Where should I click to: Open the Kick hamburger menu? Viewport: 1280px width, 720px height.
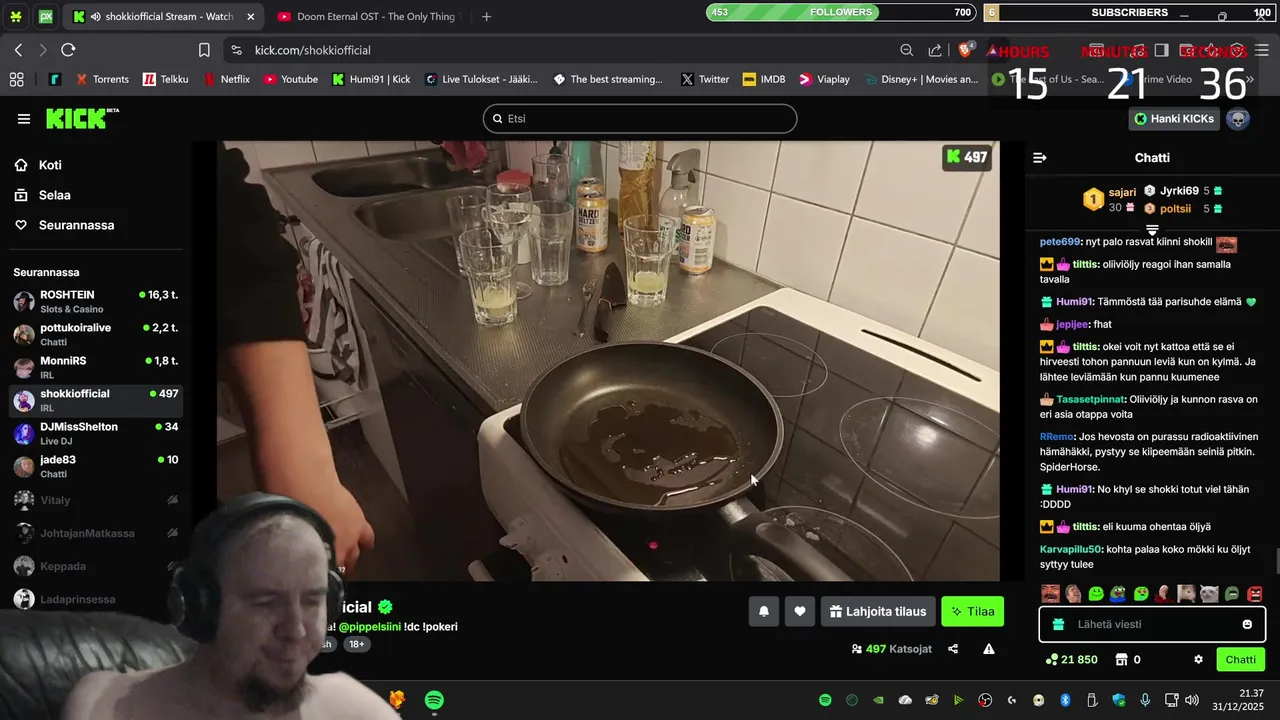24,119
